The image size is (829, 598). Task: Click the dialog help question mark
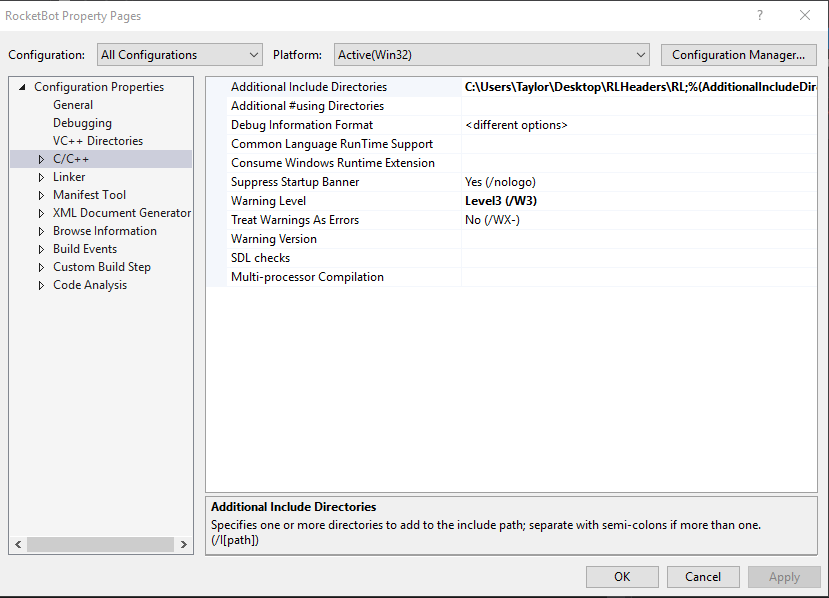[x=760, y=15]
